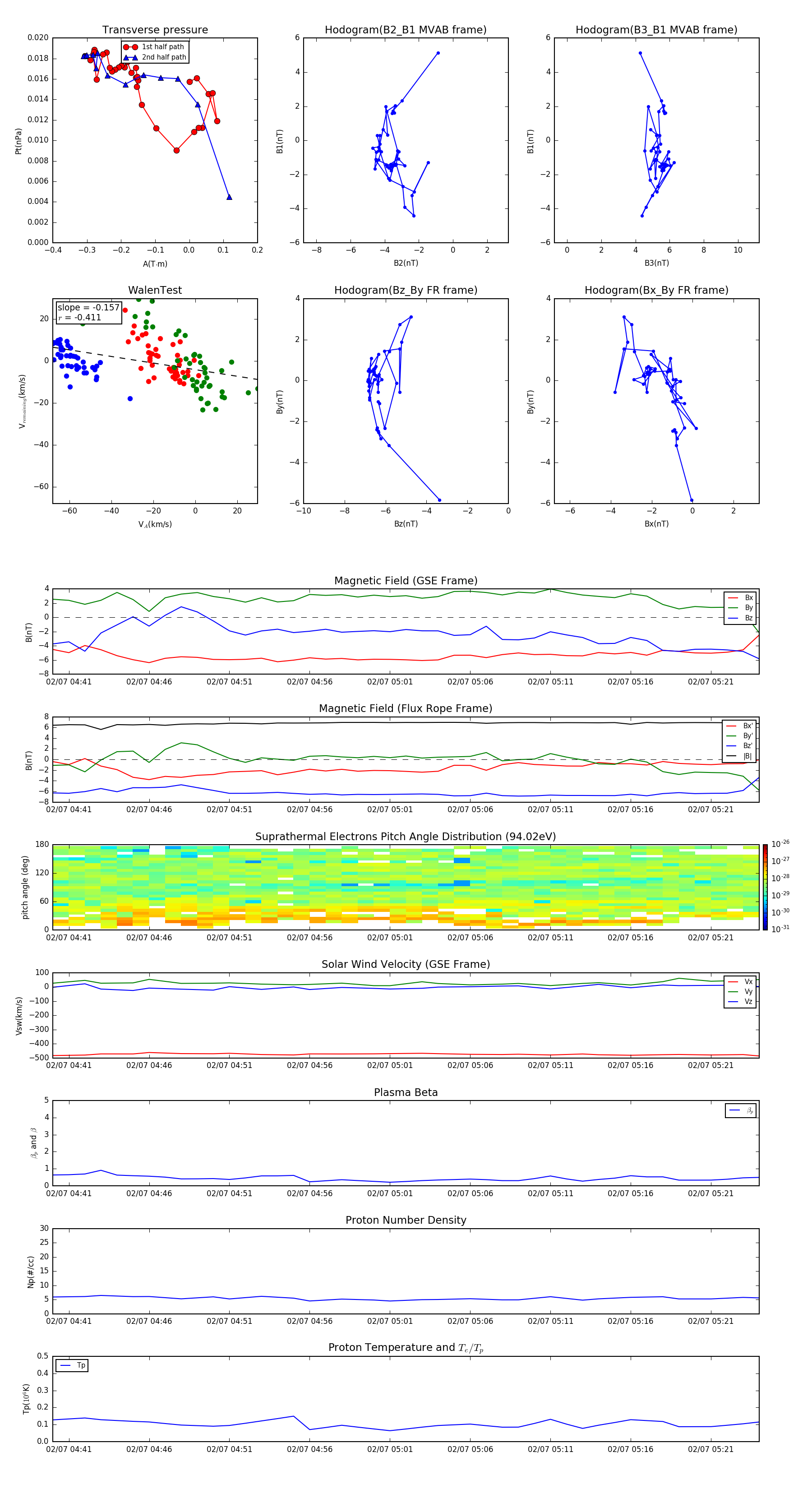Click the "WalenTest" plot title
Screen dimensions: 812x1489
(155, 290)
